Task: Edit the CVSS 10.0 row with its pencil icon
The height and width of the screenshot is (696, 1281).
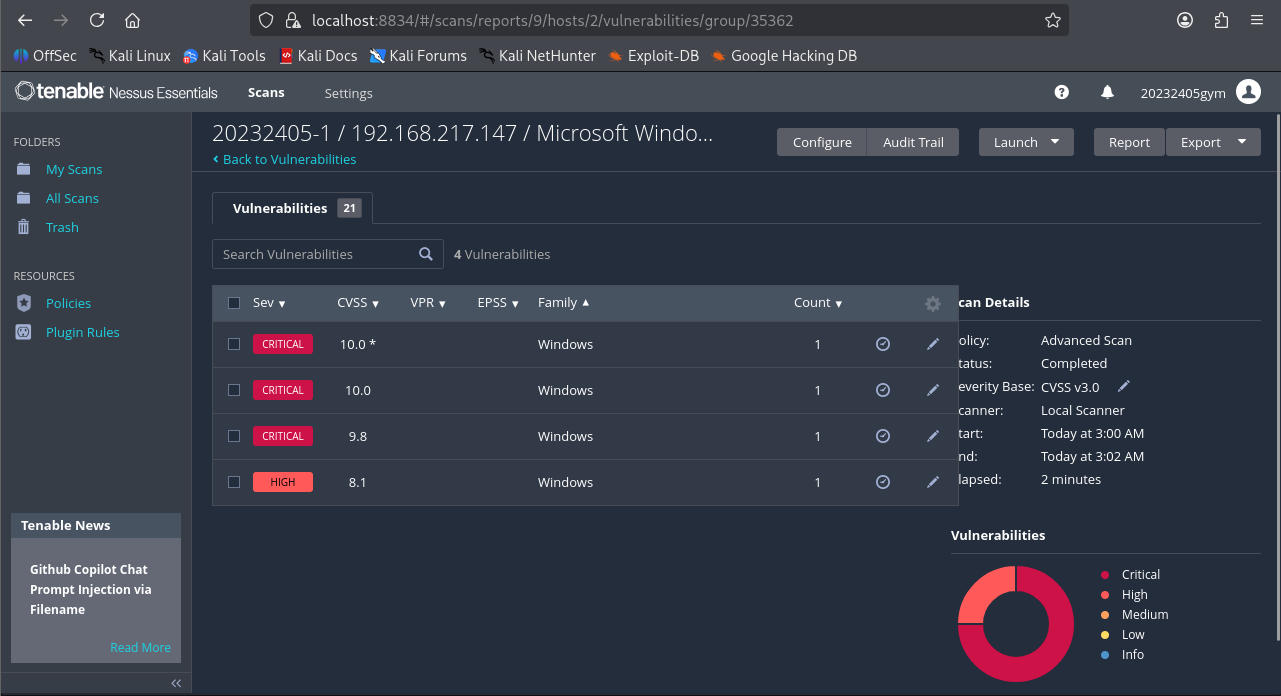Action: point(933,390)
